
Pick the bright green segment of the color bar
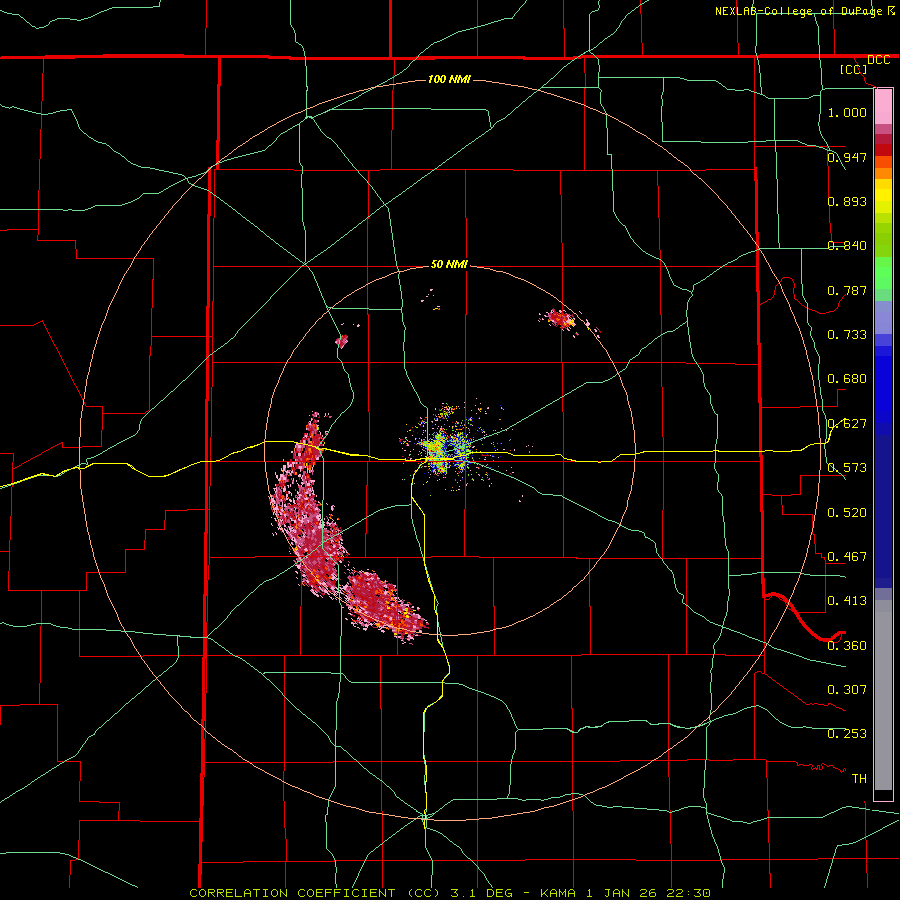point(883,273)
